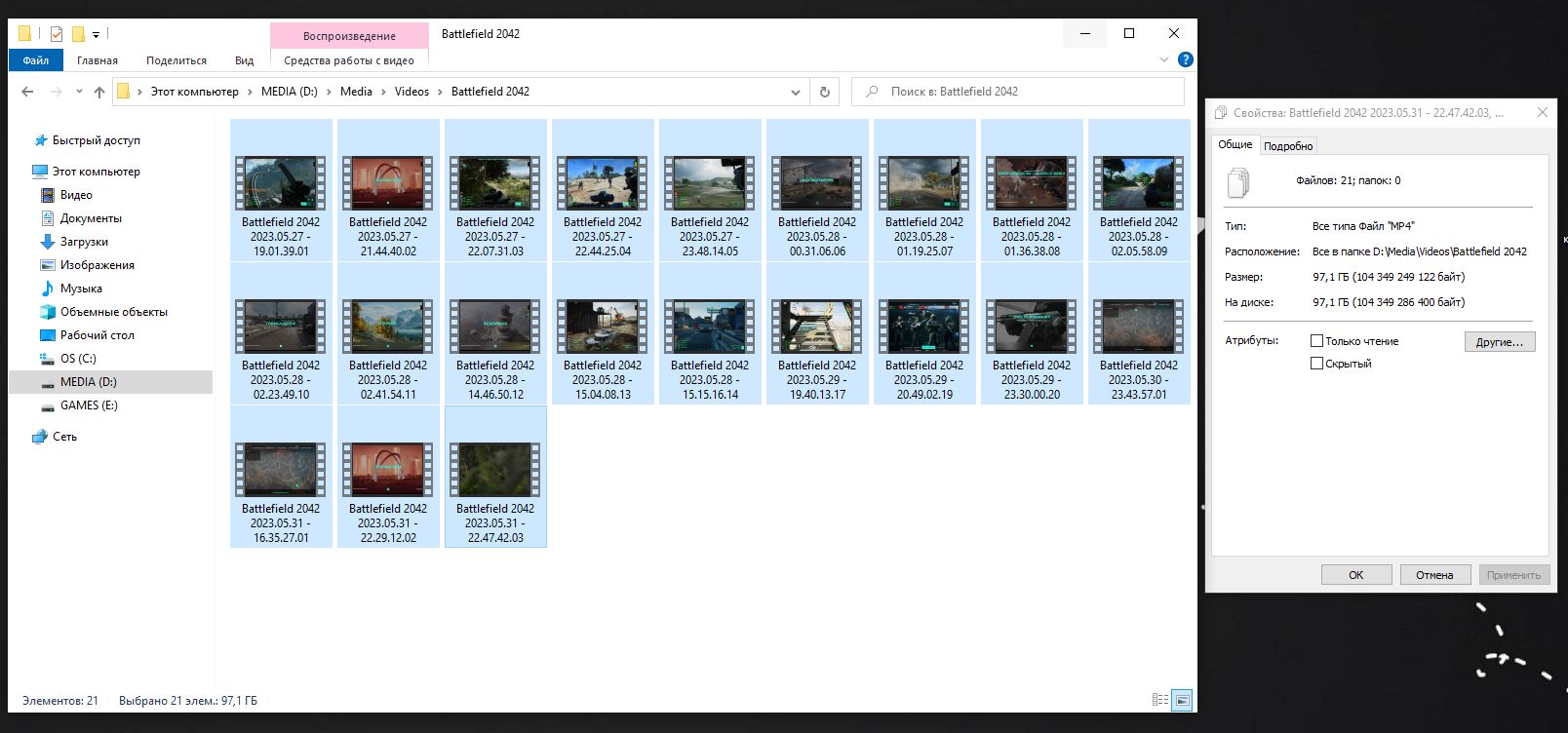Expand the address bar history dropdown
1568x733 pixels.
click(x=796, y=92)
